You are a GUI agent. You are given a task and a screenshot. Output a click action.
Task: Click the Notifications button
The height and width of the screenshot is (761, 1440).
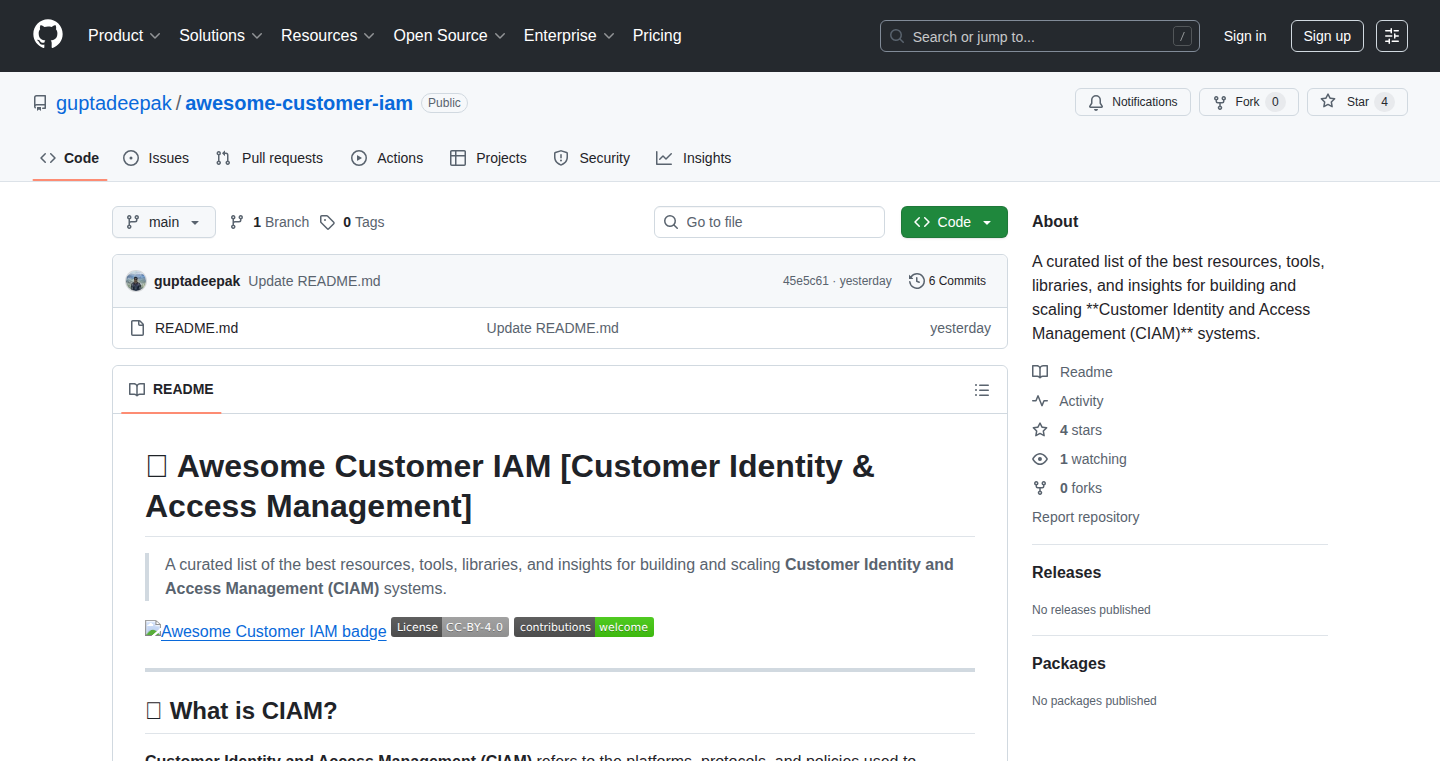(1133, 102)
